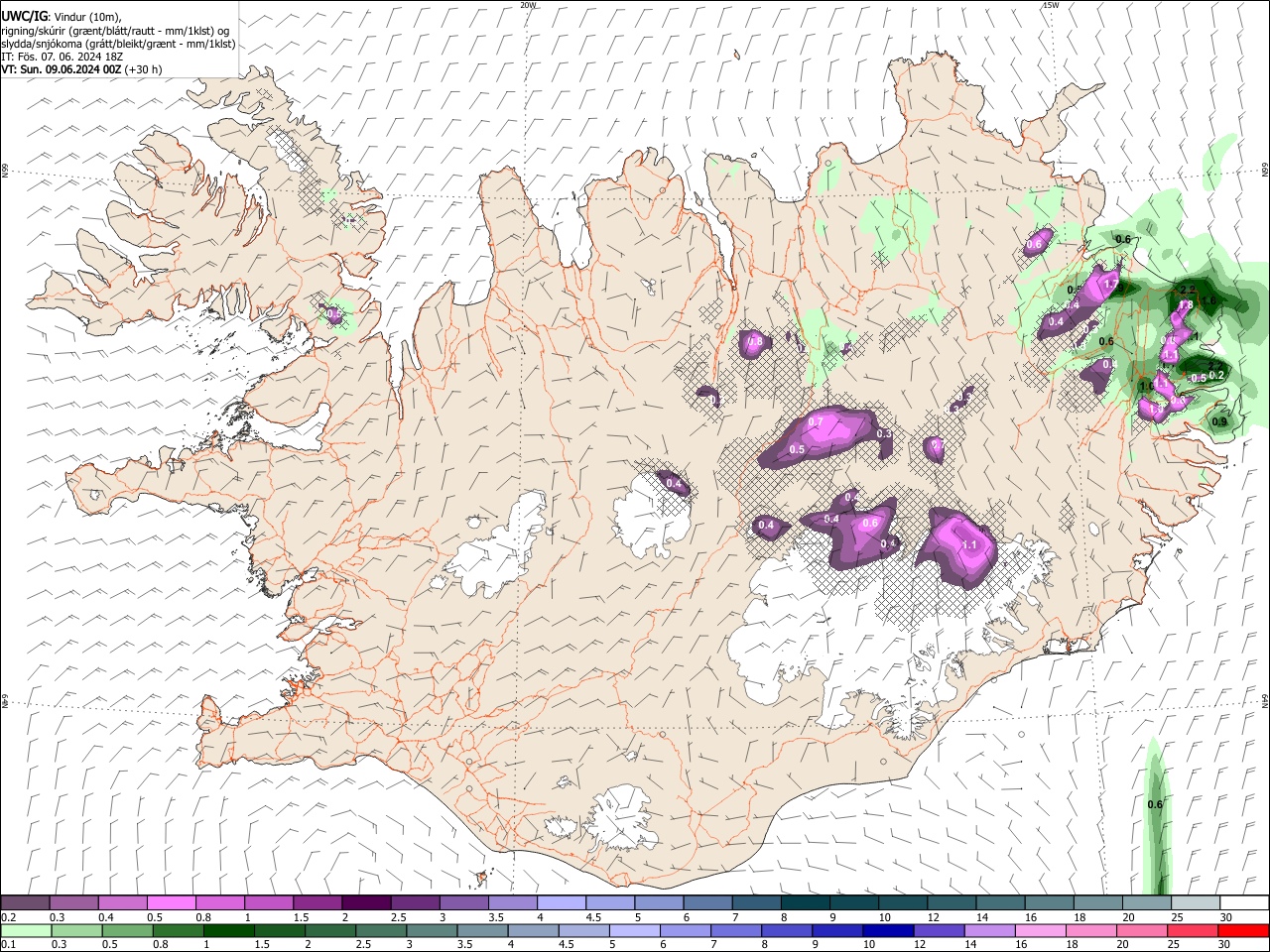Pick top-row light grey swatch for 25
The image size is (1270, 952).
1196,903
